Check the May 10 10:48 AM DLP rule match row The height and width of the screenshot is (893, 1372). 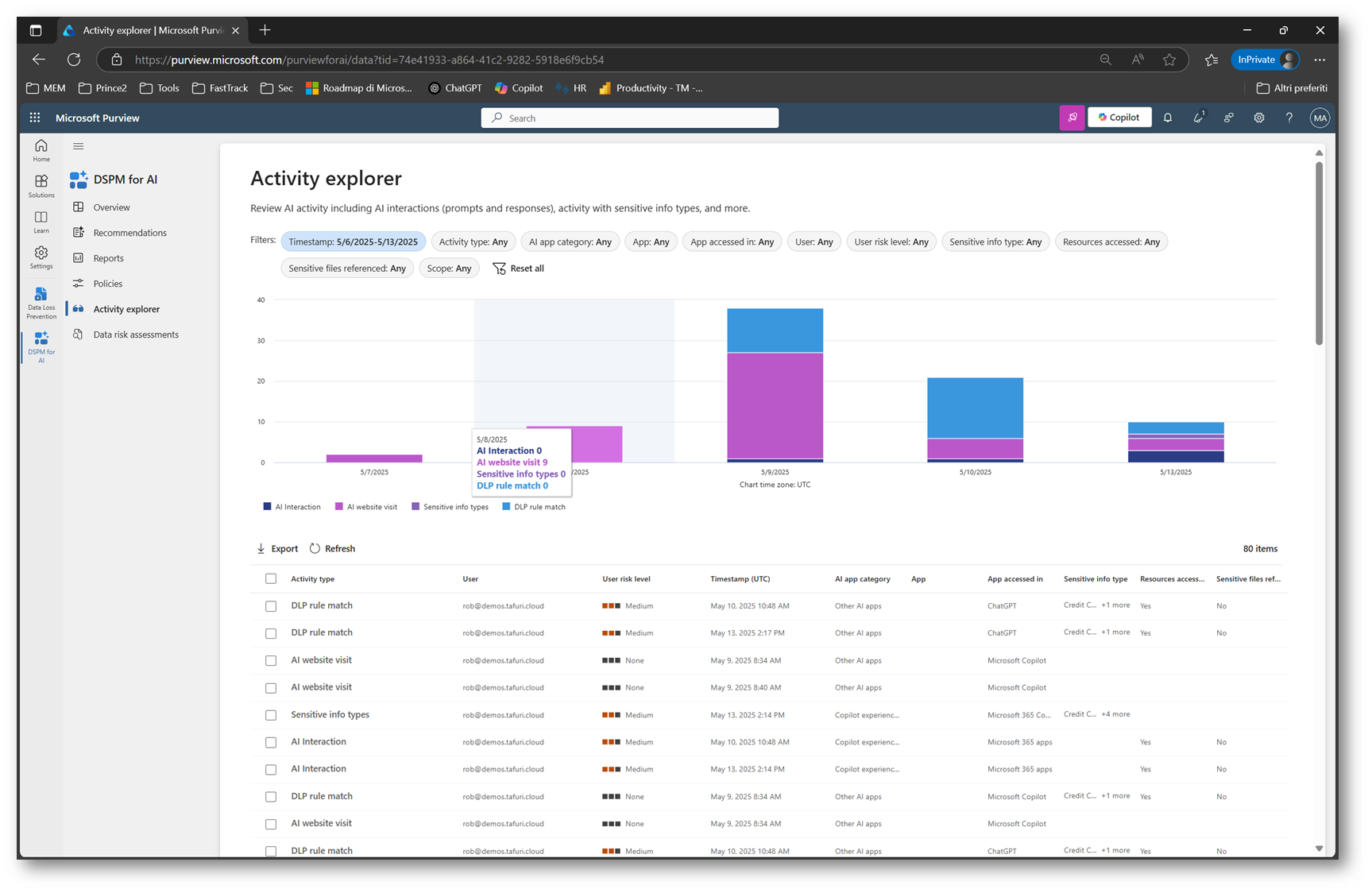(x=271, y=606)
